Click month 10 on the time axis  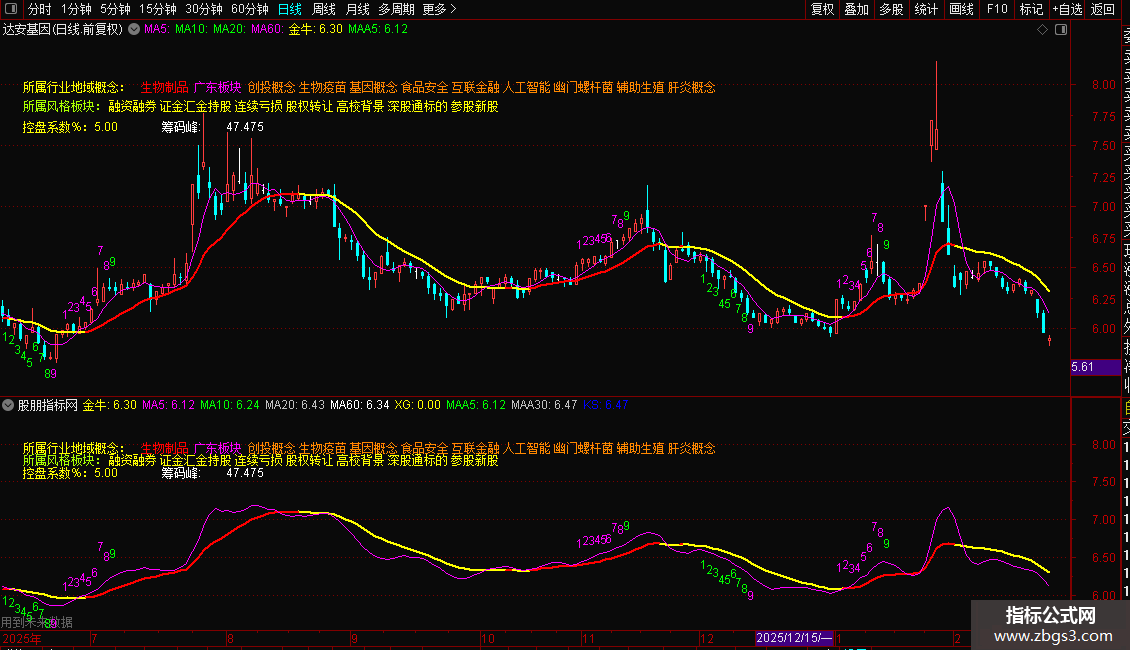coord(488,638)
